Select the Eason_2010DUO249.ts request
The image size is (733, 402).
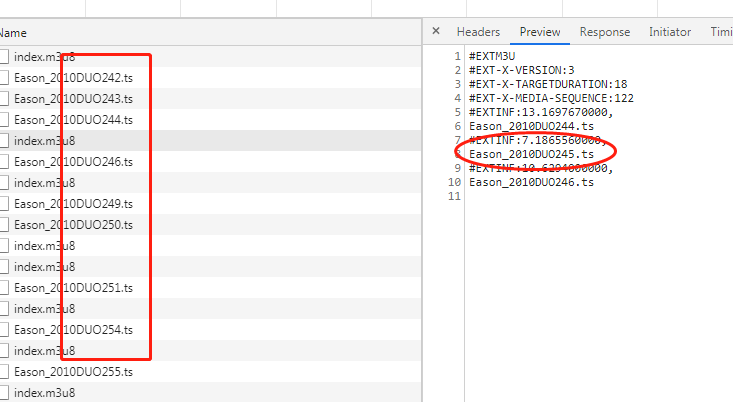pos(210,204)
